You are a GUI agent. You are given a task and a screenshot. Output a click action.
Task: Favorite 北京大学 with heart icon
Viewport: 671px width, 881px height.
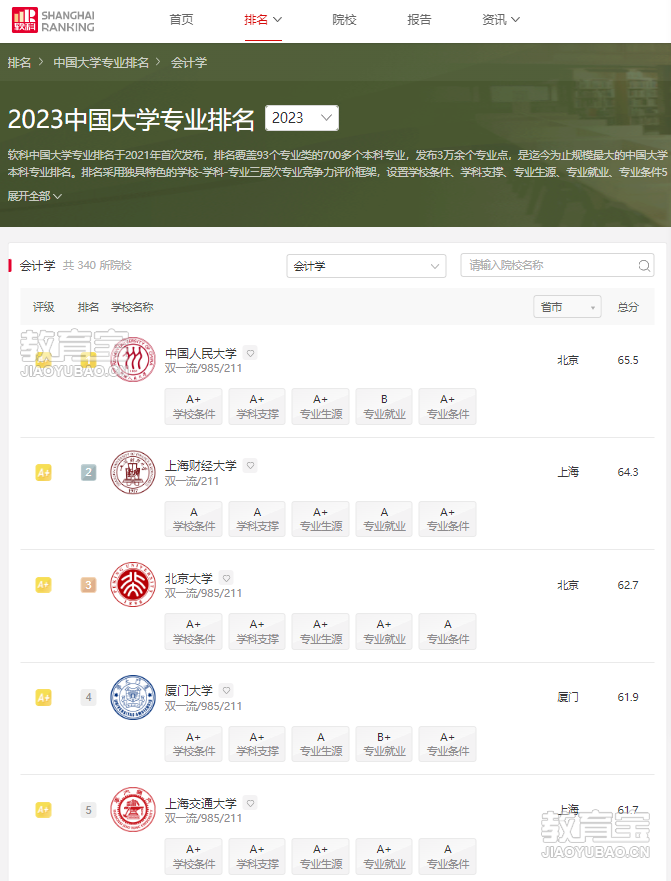tap(226, 578)
